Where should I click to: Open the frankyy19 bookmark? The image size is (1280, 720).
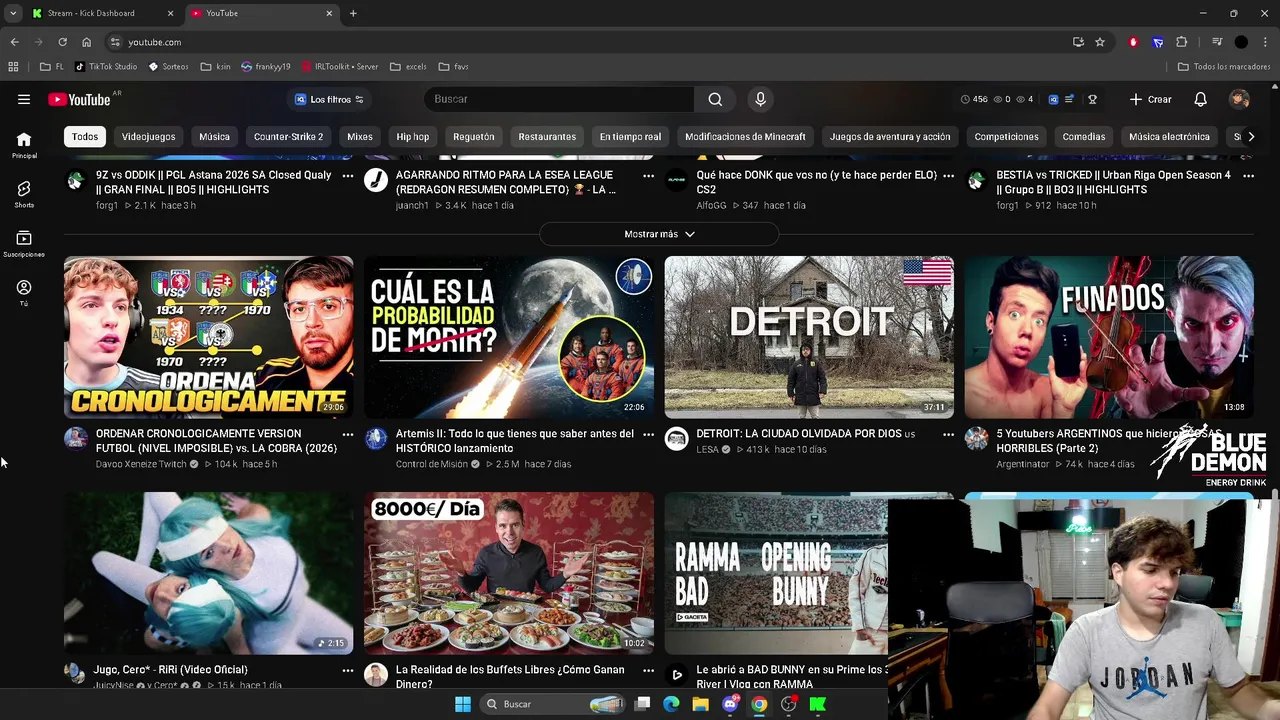coord(266,67)
